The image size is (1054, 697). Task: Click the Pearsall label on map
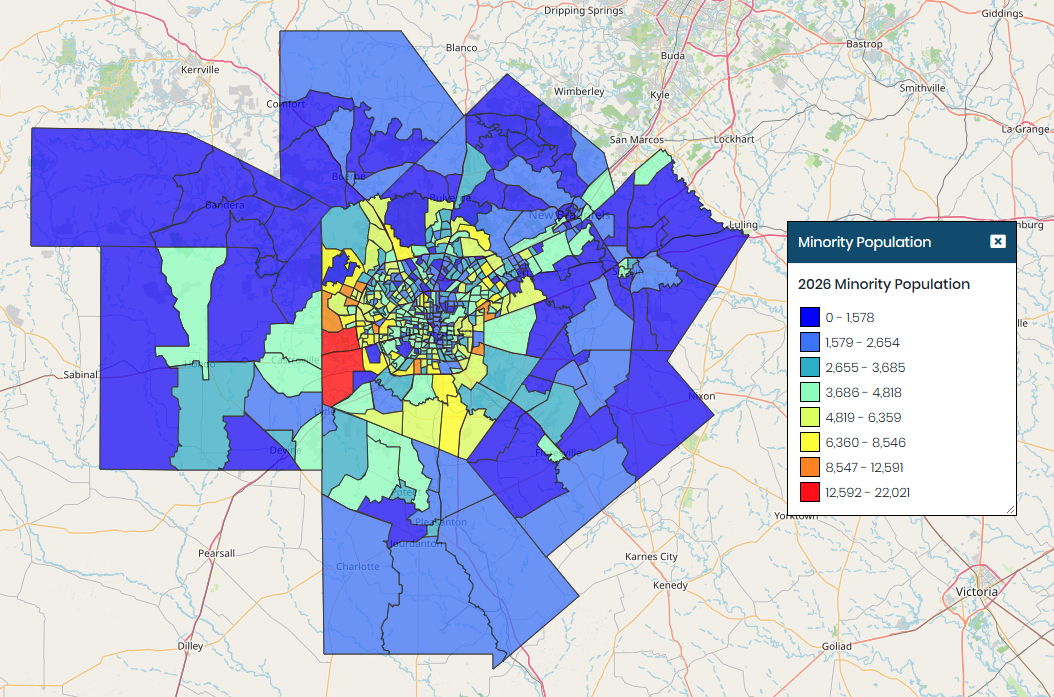tap(216, 553)
